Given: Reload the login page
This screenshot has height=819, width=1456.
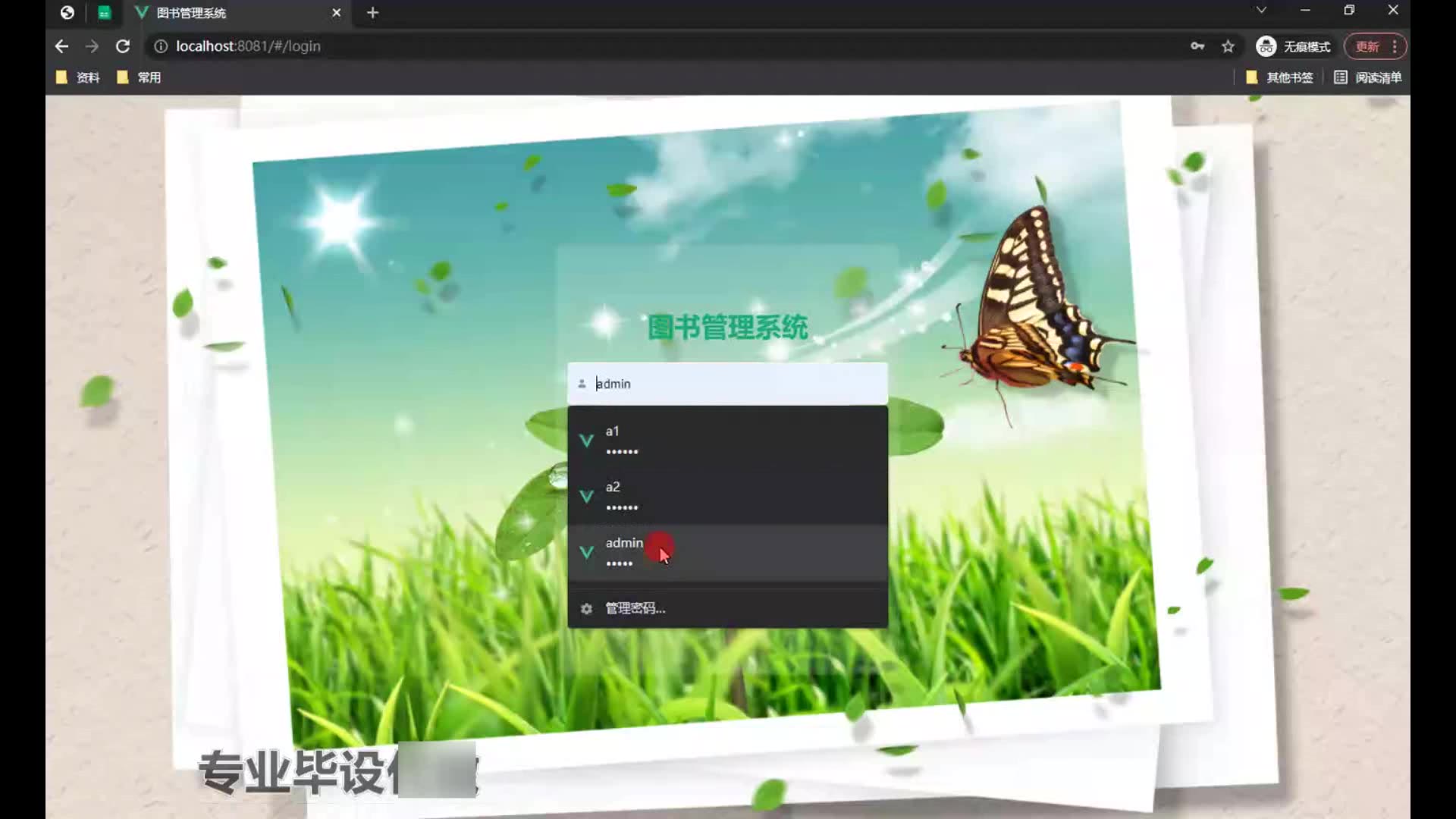Looking at the screenshot, I should pyautogui.click(x=123, y=46).
